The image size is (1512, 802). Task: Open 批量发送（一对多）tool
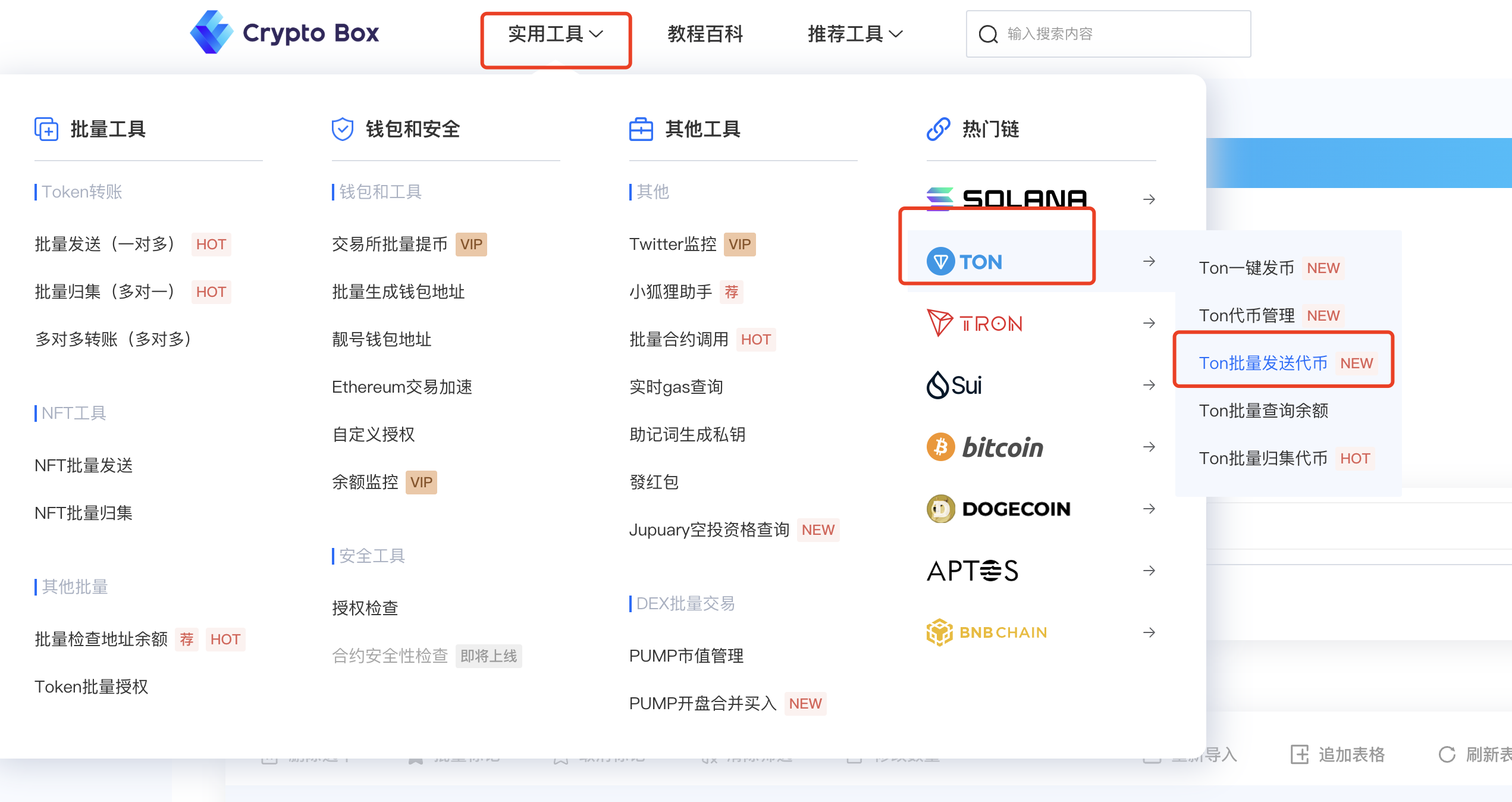[105, 244]
